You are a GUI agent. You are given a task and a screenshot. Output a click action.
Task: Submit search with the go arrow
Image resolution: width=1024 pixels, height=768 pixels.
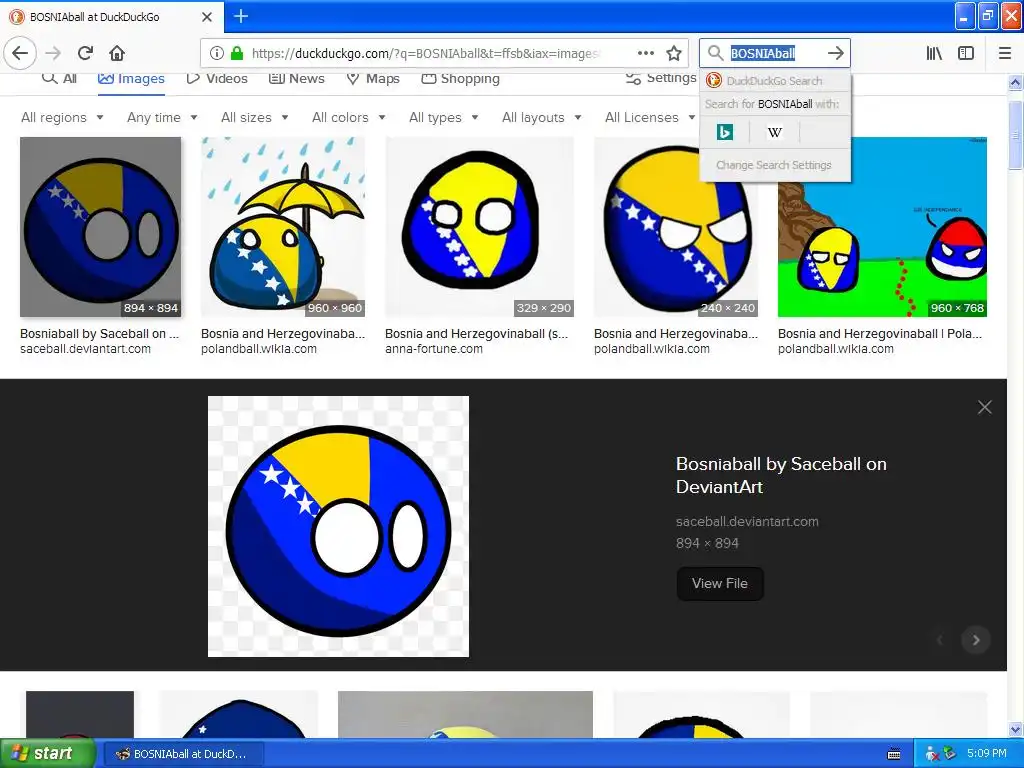pyautogui.click(x=835, y=53)
